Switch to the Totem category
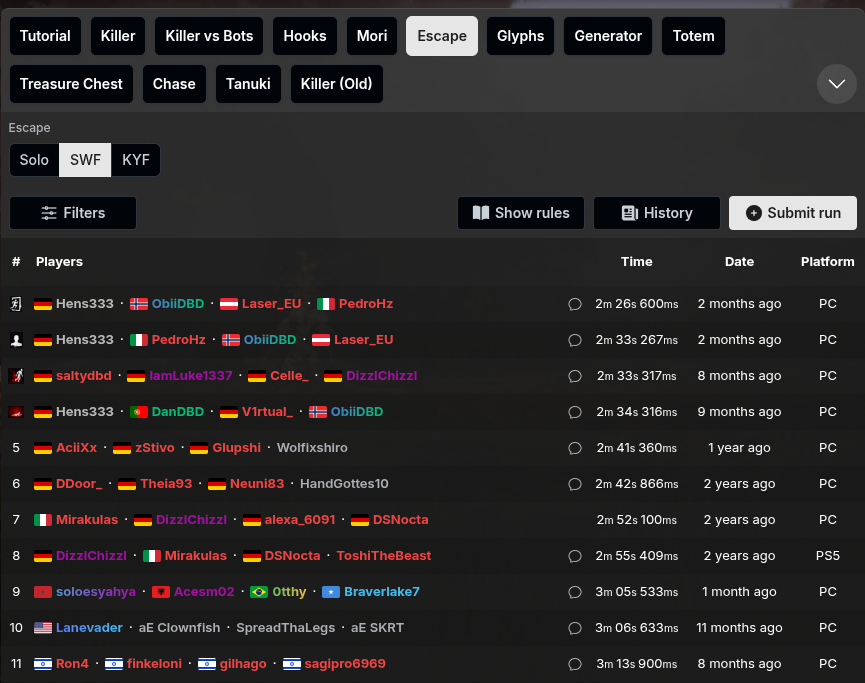 coord(693,36)
